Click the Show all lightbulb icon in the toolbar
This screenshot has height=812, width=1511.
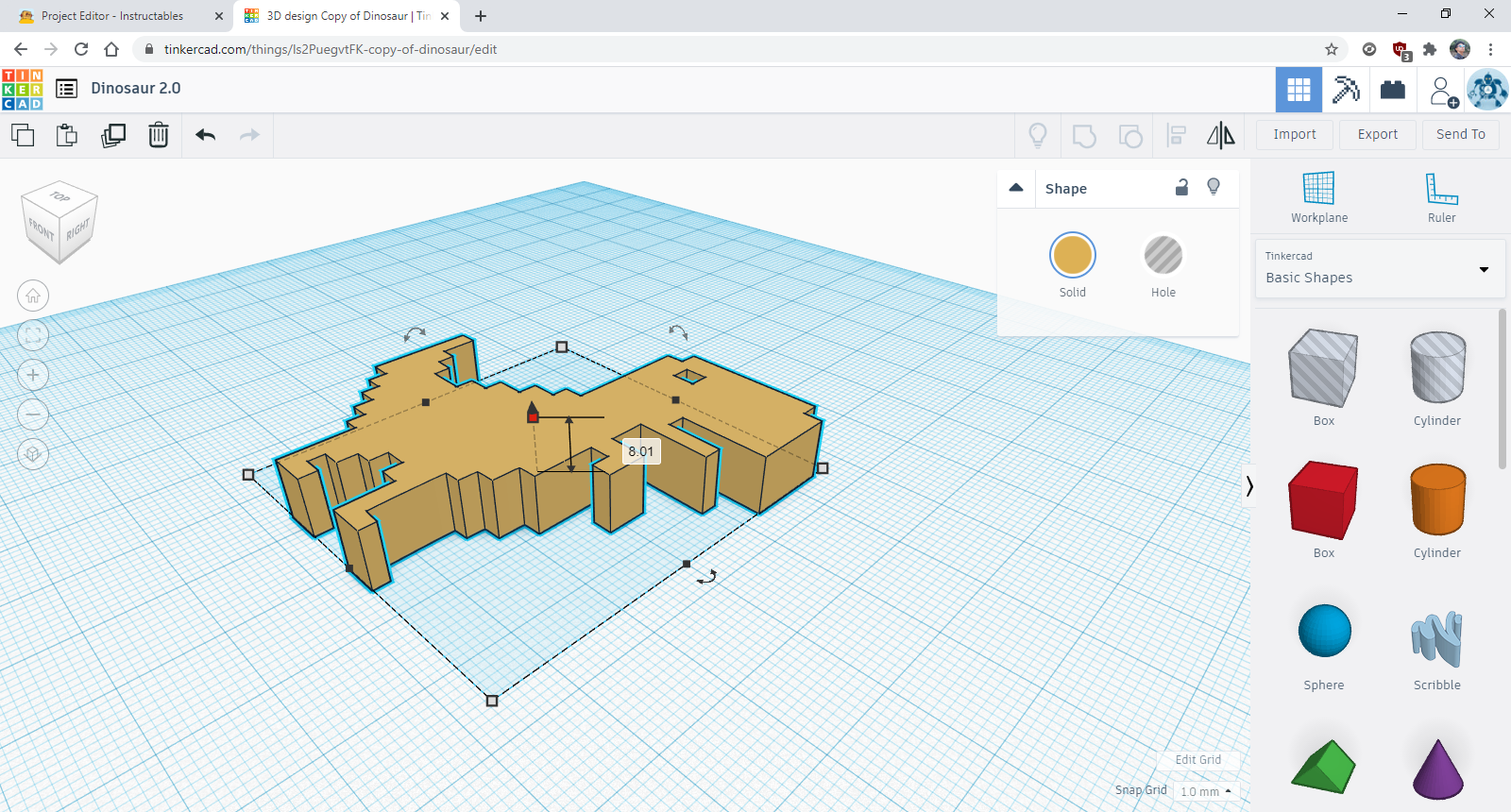1038,136
